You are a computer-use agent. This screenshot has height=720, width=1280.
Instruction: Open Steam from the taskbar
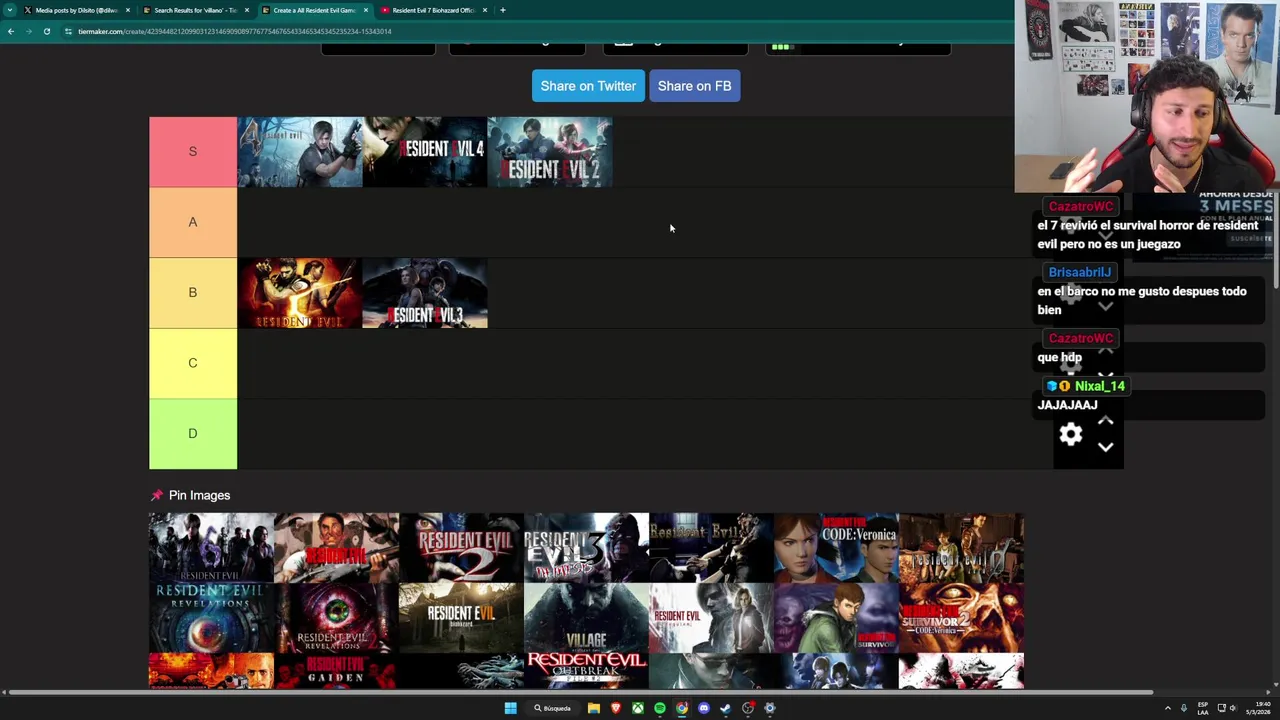tap(726, 708)
